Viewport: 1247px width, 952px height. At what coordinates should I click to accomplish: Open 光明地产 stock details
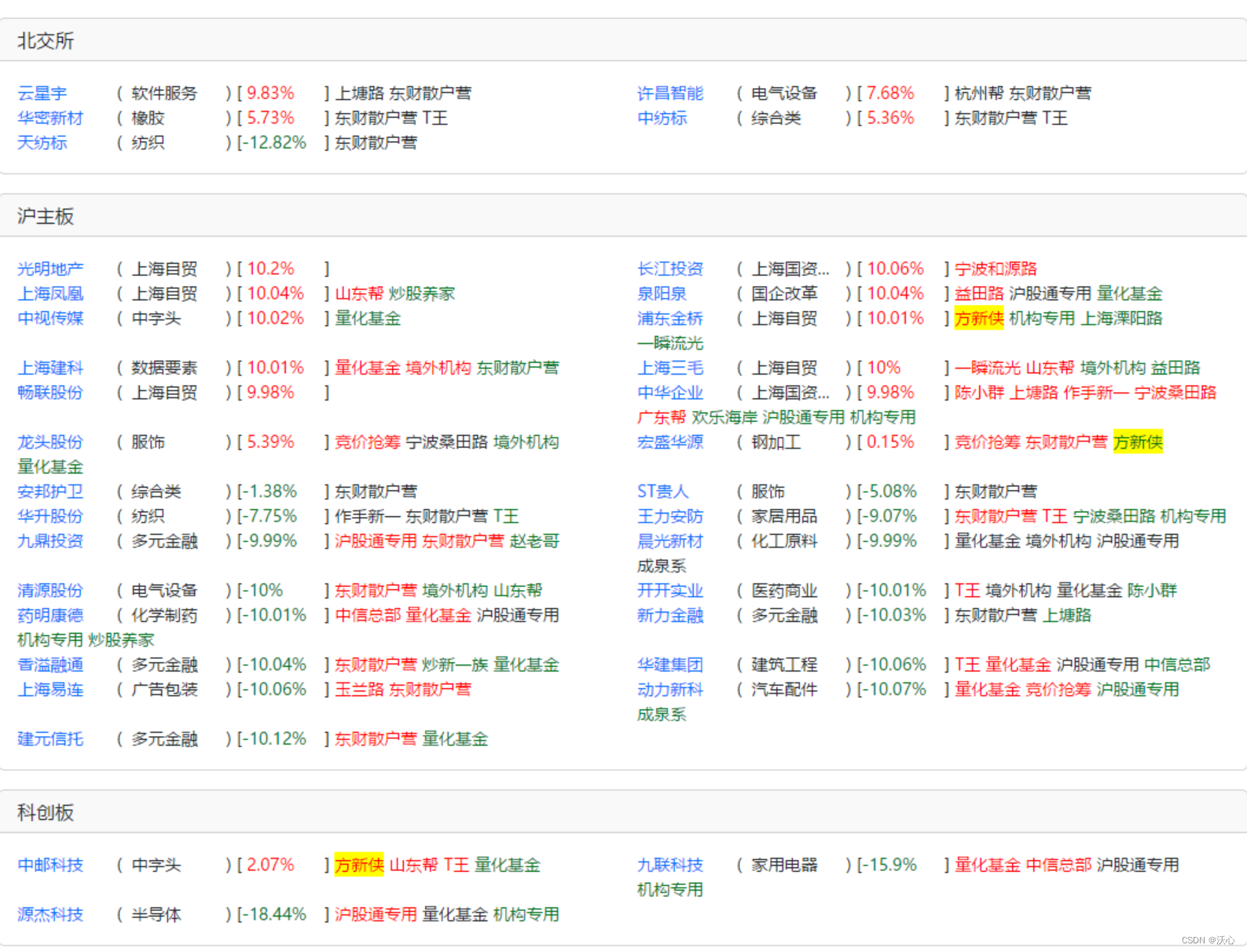(50, 269)
